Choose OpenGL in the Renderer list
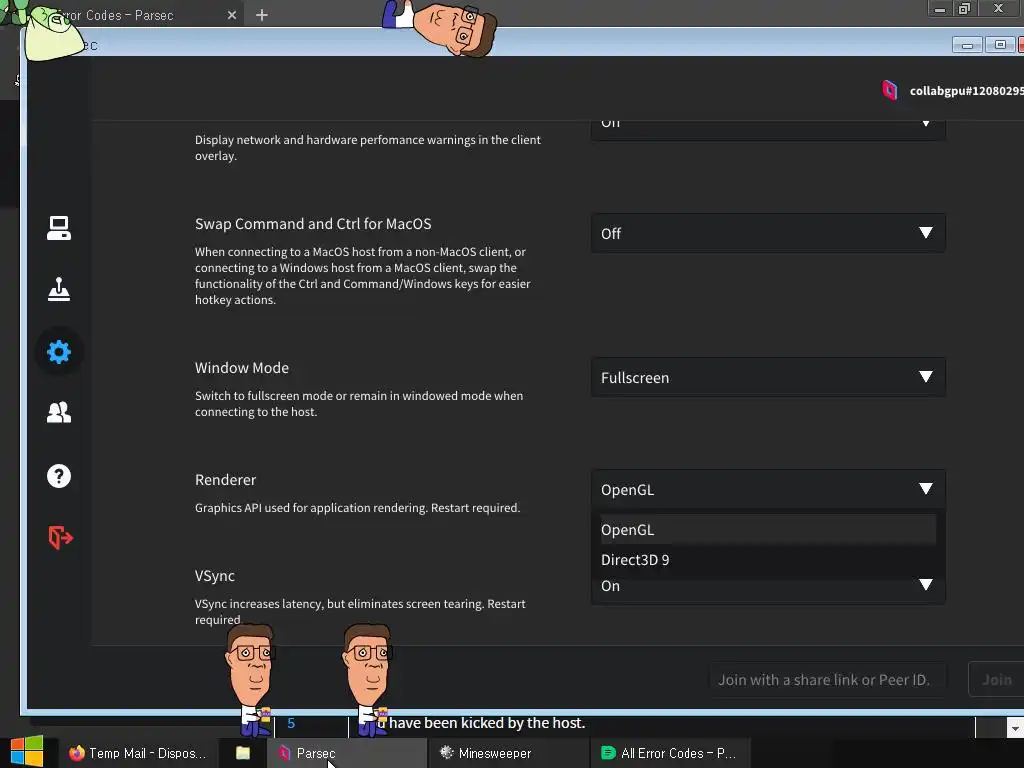Viewport: 1024px width, 768px height. [x=768, y=530]
